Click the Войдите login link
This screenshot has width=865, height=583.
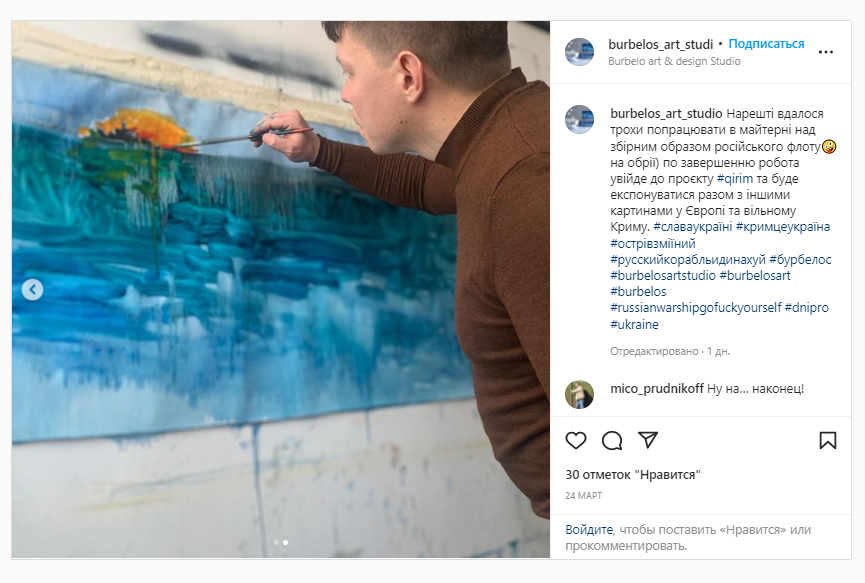589,529
